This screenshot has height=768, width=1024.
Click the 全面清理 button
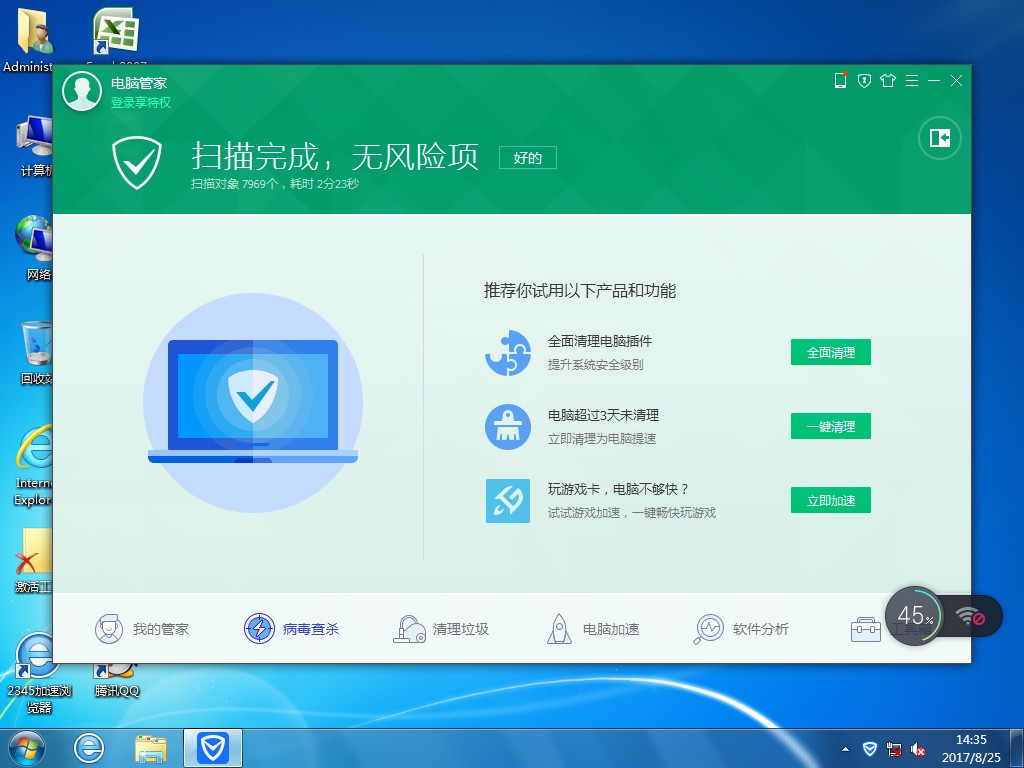tap(831, 353)
